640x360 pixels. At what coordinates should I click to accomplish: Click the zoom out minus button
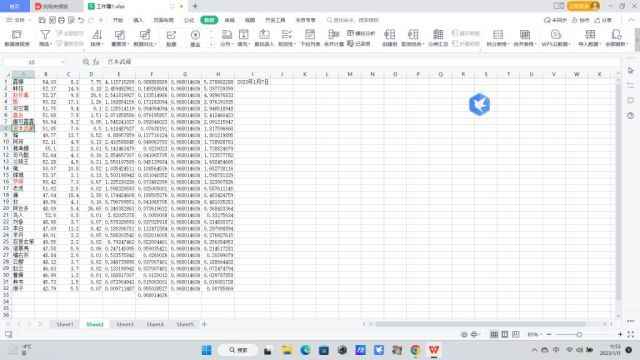click(549, 335)
